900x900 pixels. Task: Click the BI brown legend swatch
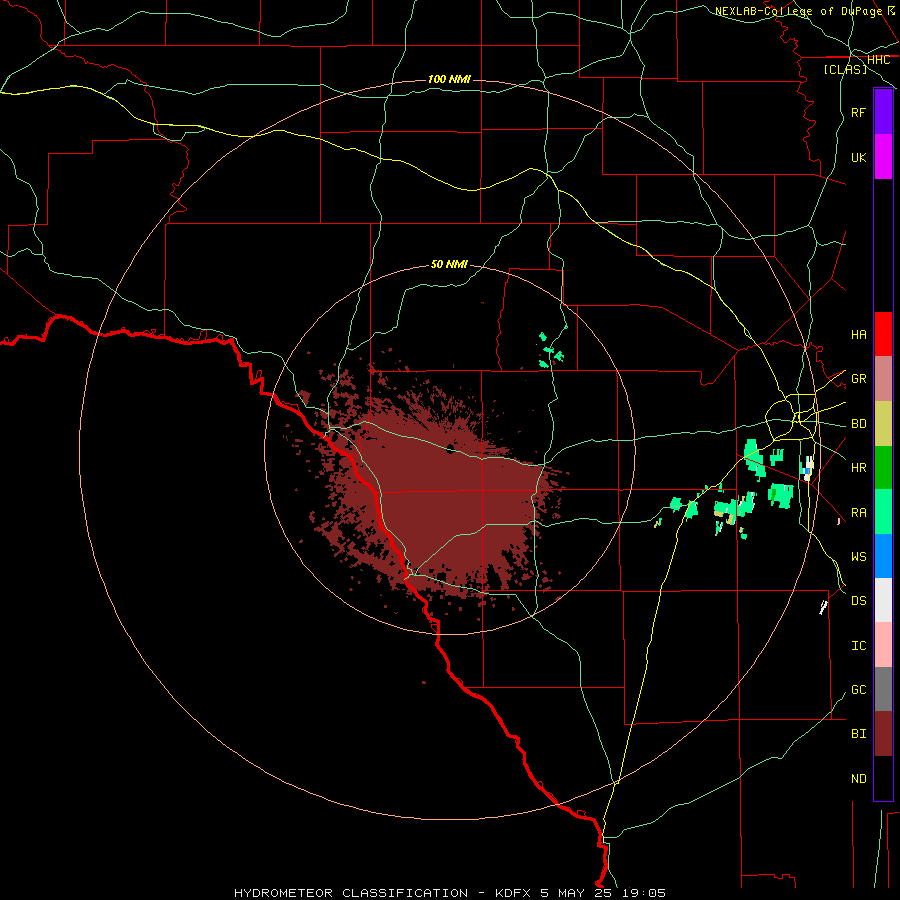coord(883,734)
